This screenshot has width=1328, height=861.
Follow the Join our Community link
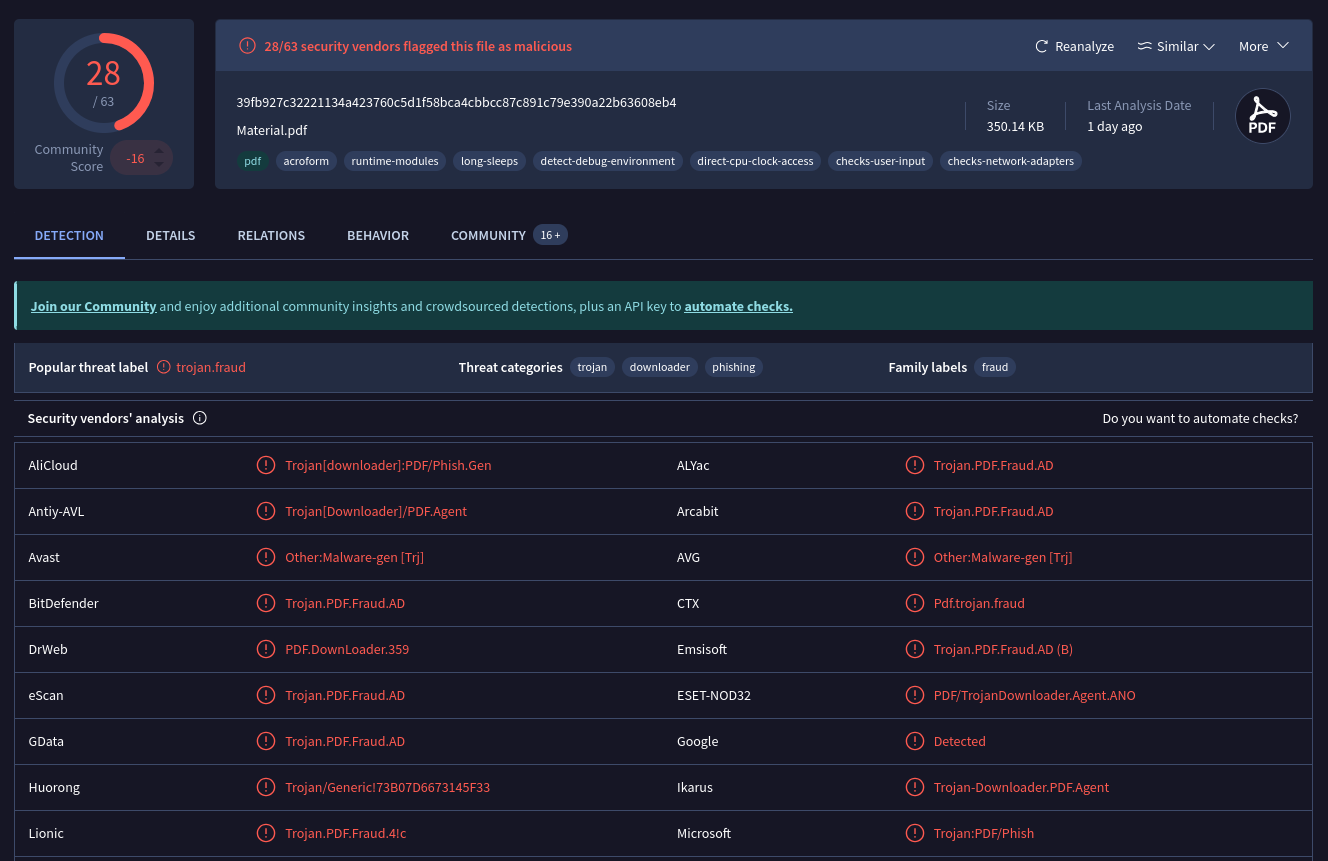coord(94,306)
